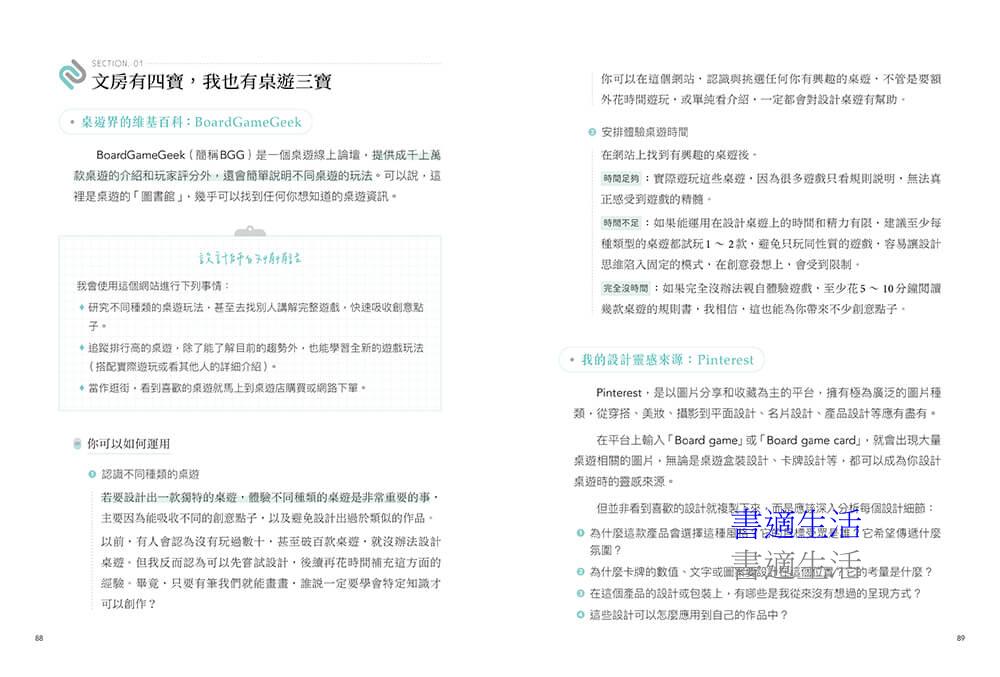The image size is (1000, 677).
Task: Click the numbered bullet before "這些設計可以怎麼應用"
Action: [580, 615]
